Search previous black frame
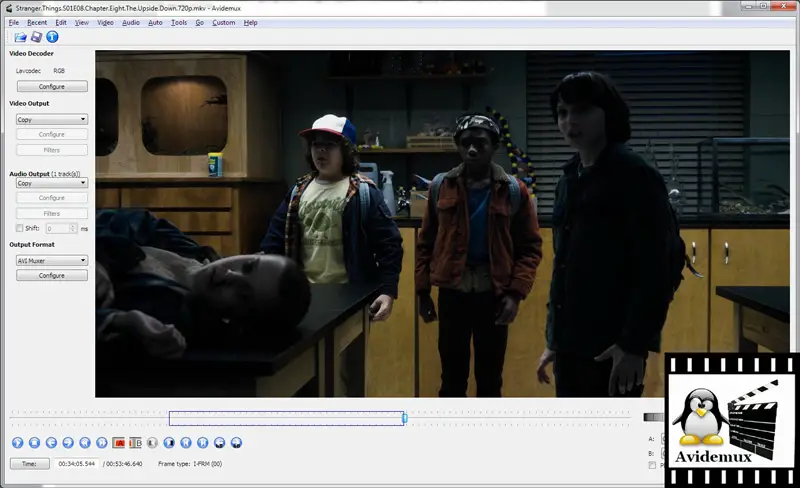This screenshot has height=488, width=800. [x=153, y=443]
